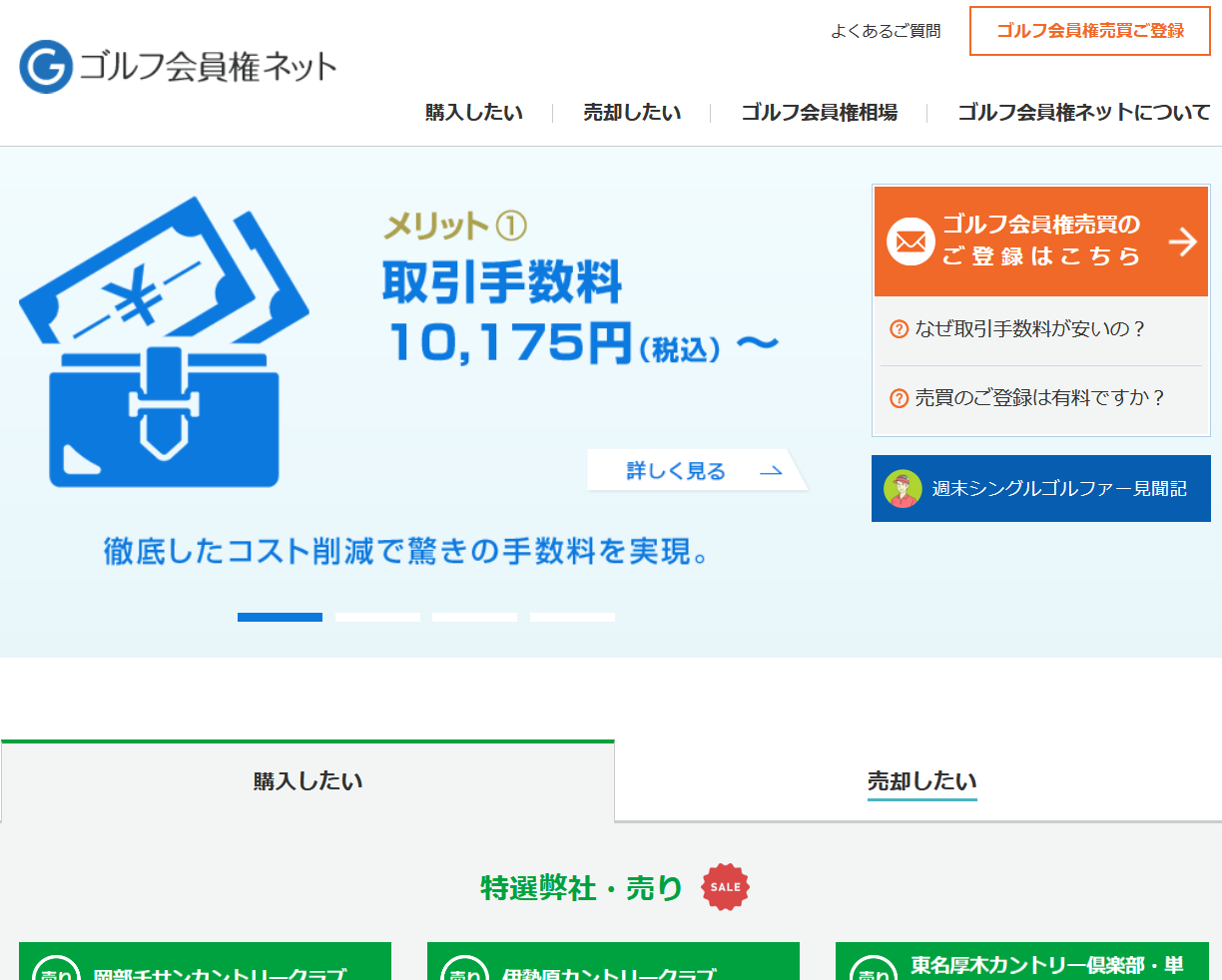Click the envelope icon in orange registration banner
The height and width of the screenshot is (980, 1222).
(911, 242)
